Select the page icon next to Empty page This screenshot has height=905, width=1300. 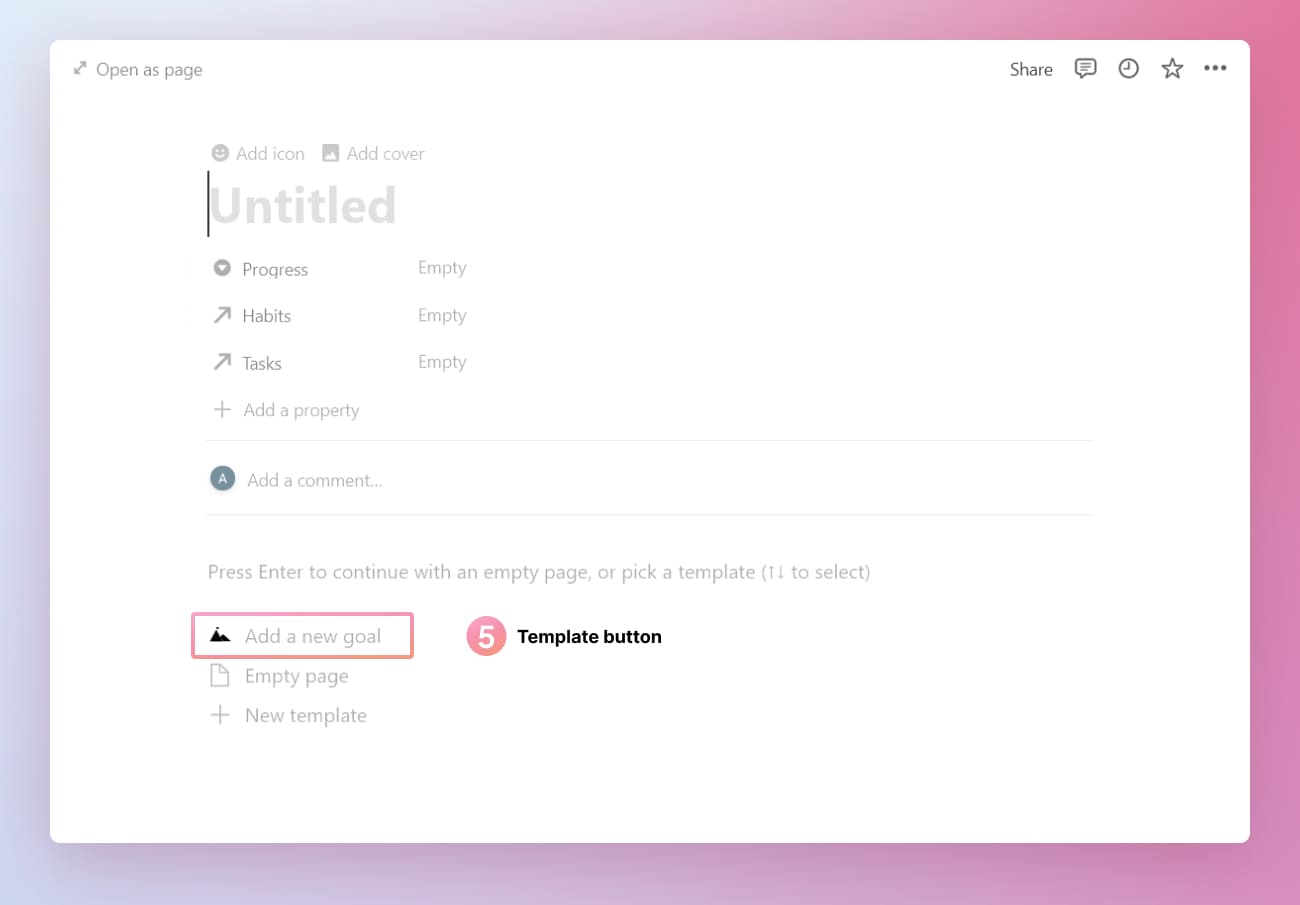tap(220, 675)
